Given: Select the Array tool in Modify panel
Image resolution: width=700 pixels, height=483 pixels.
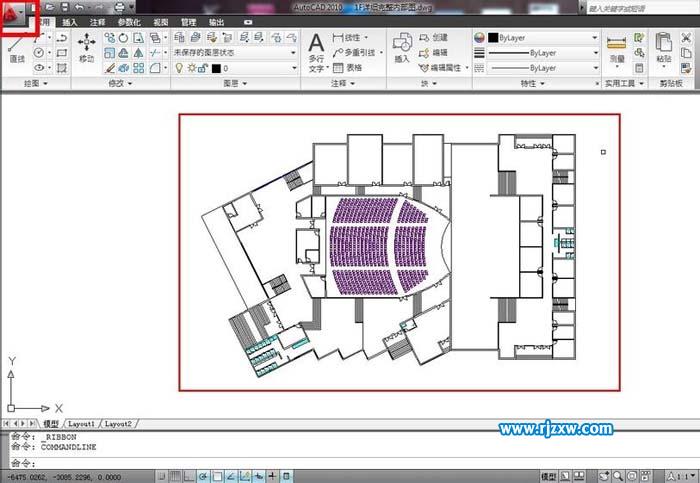Looking at the screenshot, I should 138,68.
